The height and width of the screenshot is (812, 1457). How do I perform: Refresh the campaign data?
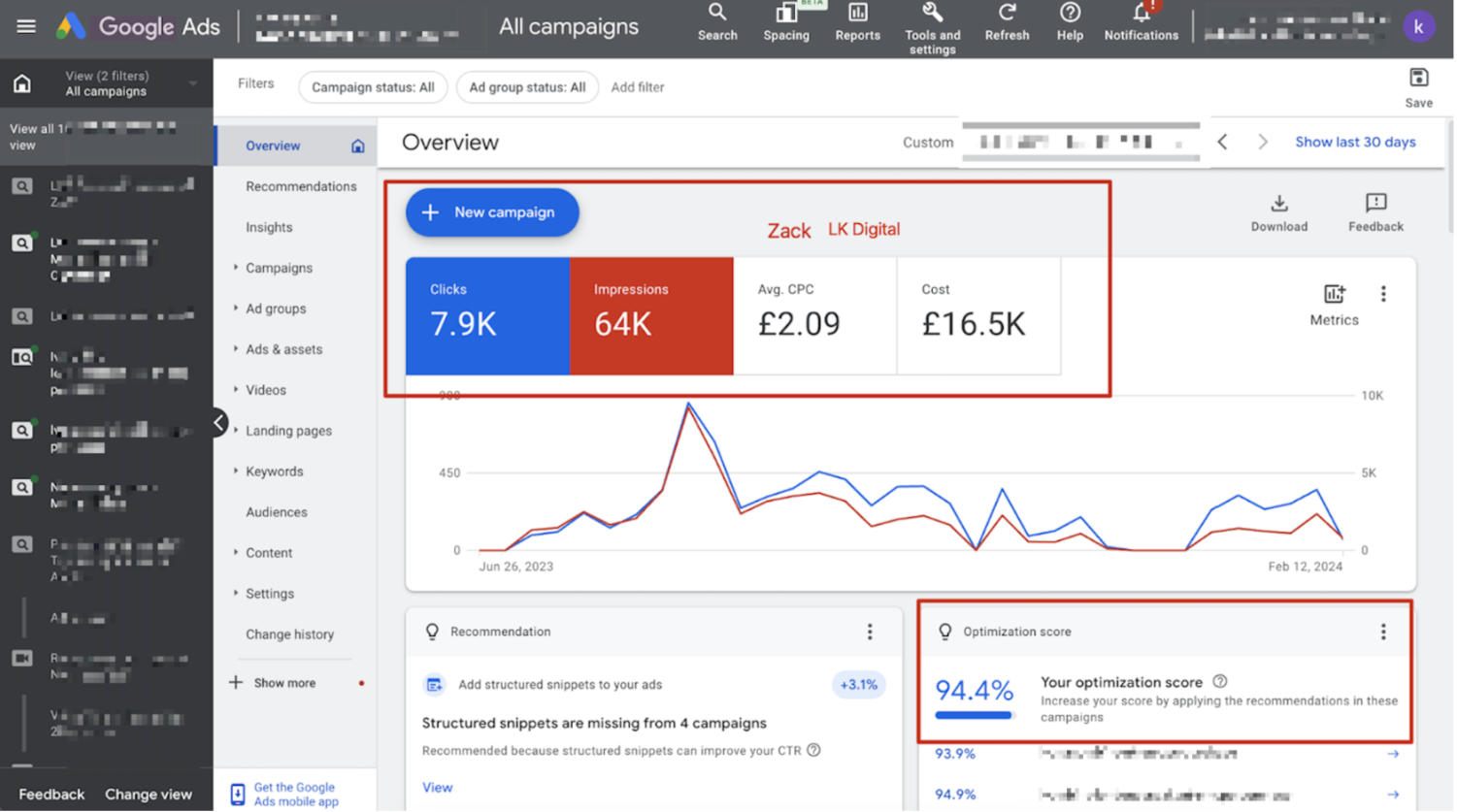pyautogui.click(x=1007, y=22)
